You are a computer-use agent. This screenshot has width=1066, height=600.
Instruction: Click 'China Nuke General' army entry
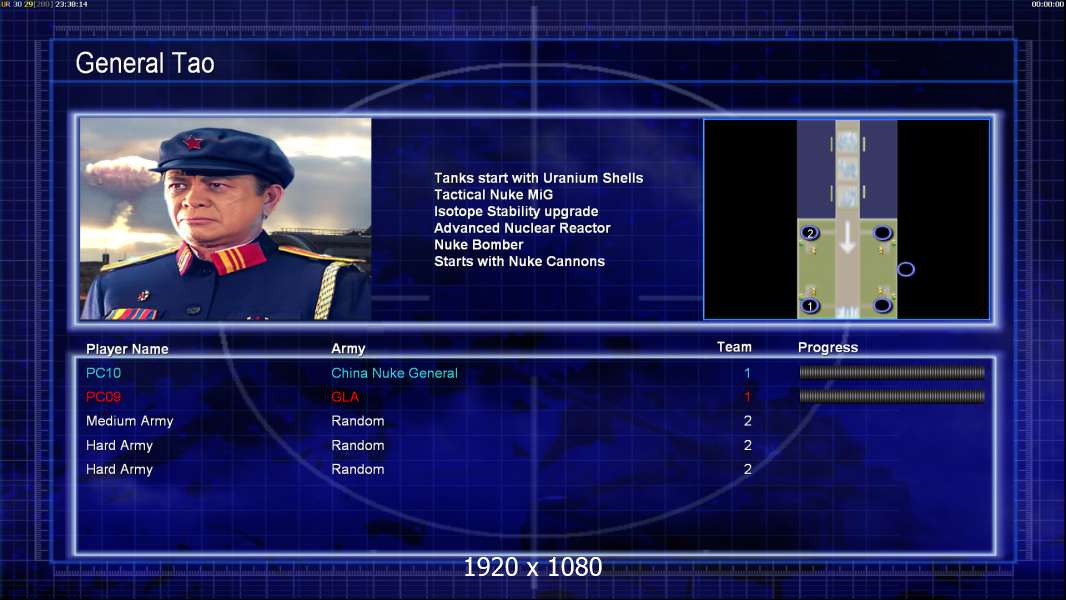tap(394, 372)
